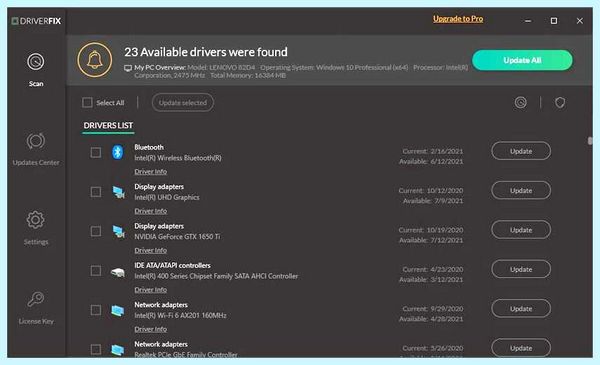Tick the Realtek PCIe GbE checkbox
Viewport: 600px width, 365px height.
click(x=96, y=349)
